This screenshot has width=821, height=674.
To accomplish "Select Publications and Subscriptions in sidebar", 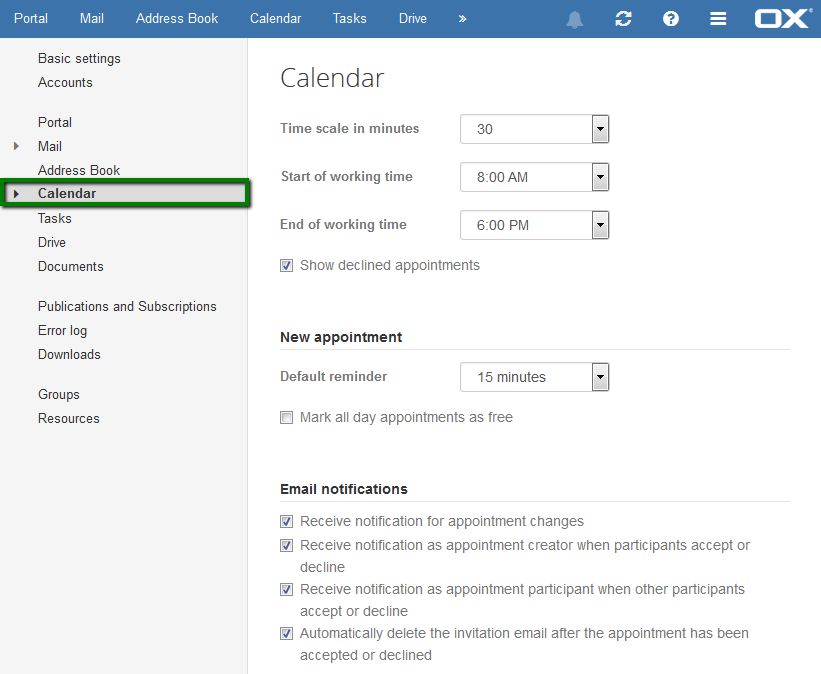I will tap(127, 306).
